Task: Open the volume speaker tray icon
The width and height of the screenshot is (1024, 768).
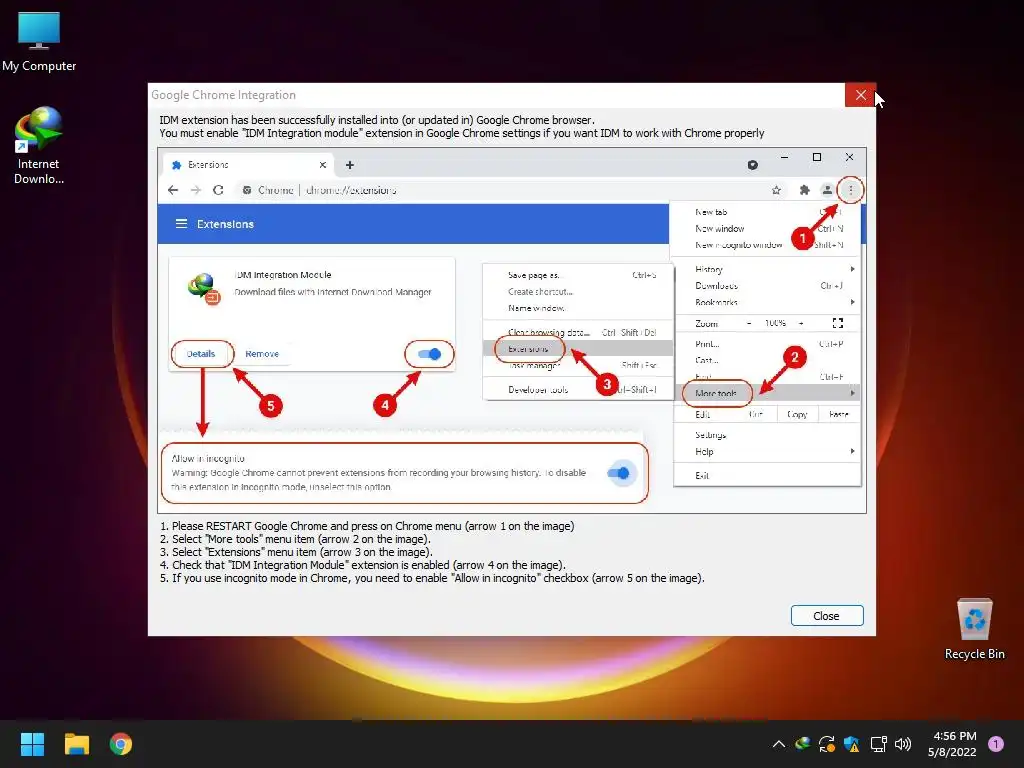Action: click(903, 744)
